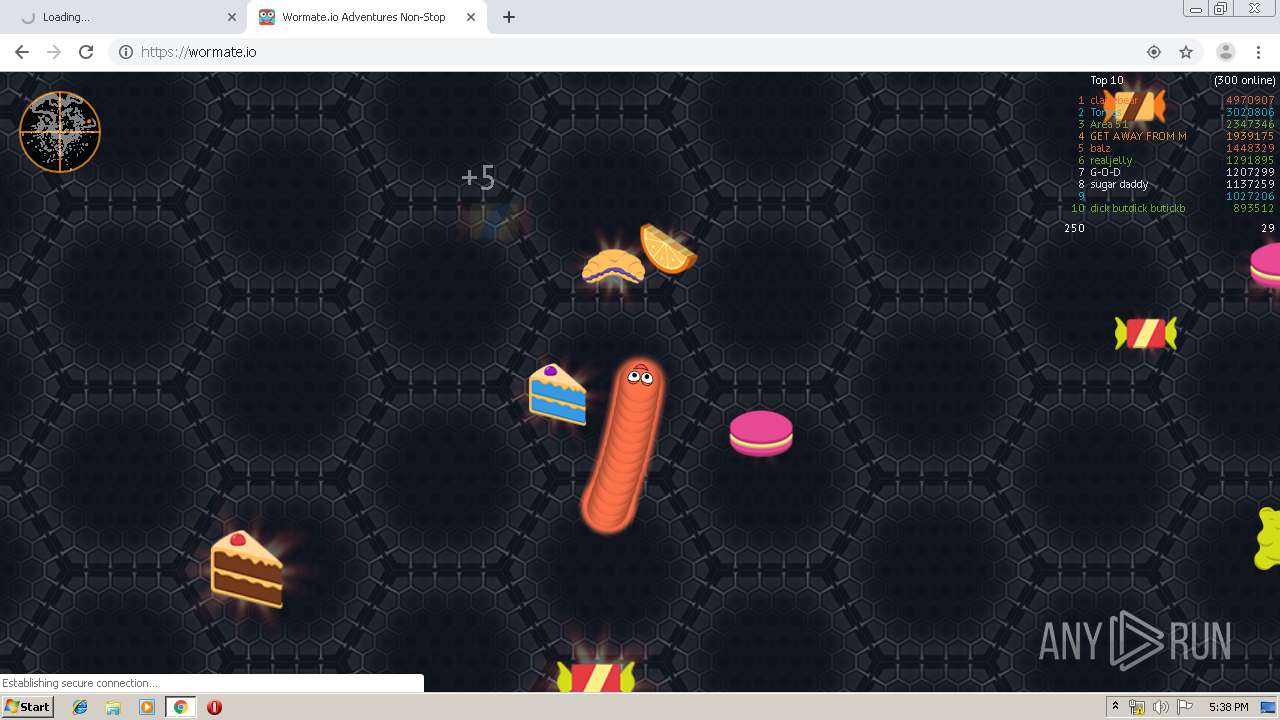Click the orange worm's head
This screenshot has height=720, width=1280.
click(x=639, y=378)
